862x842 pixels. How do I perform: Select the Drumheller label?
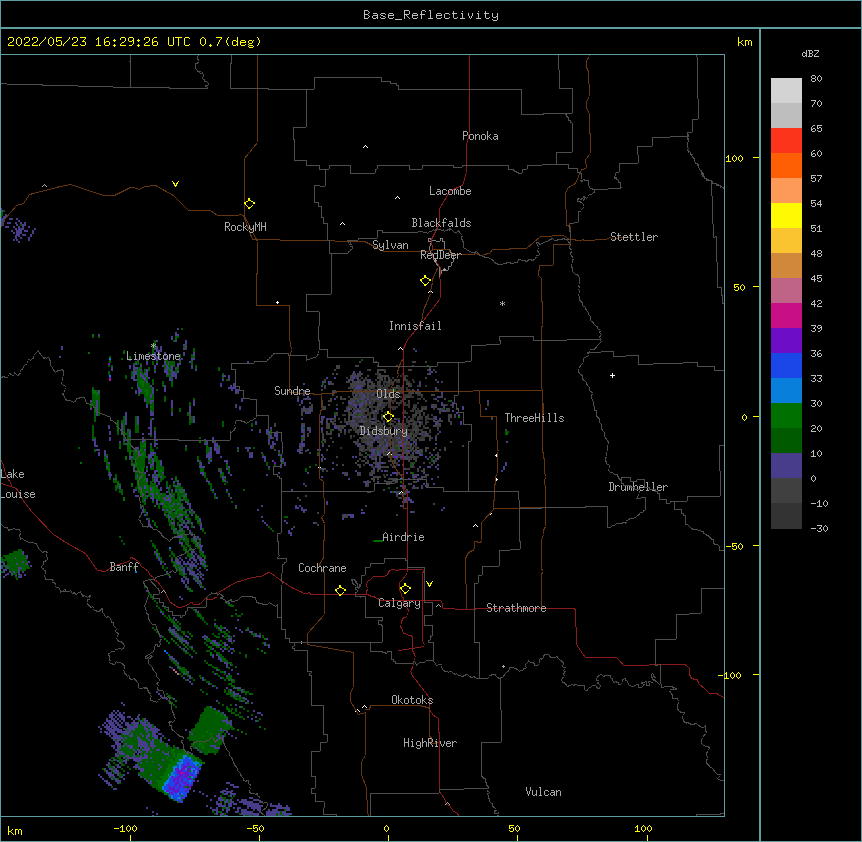point(638,487)
